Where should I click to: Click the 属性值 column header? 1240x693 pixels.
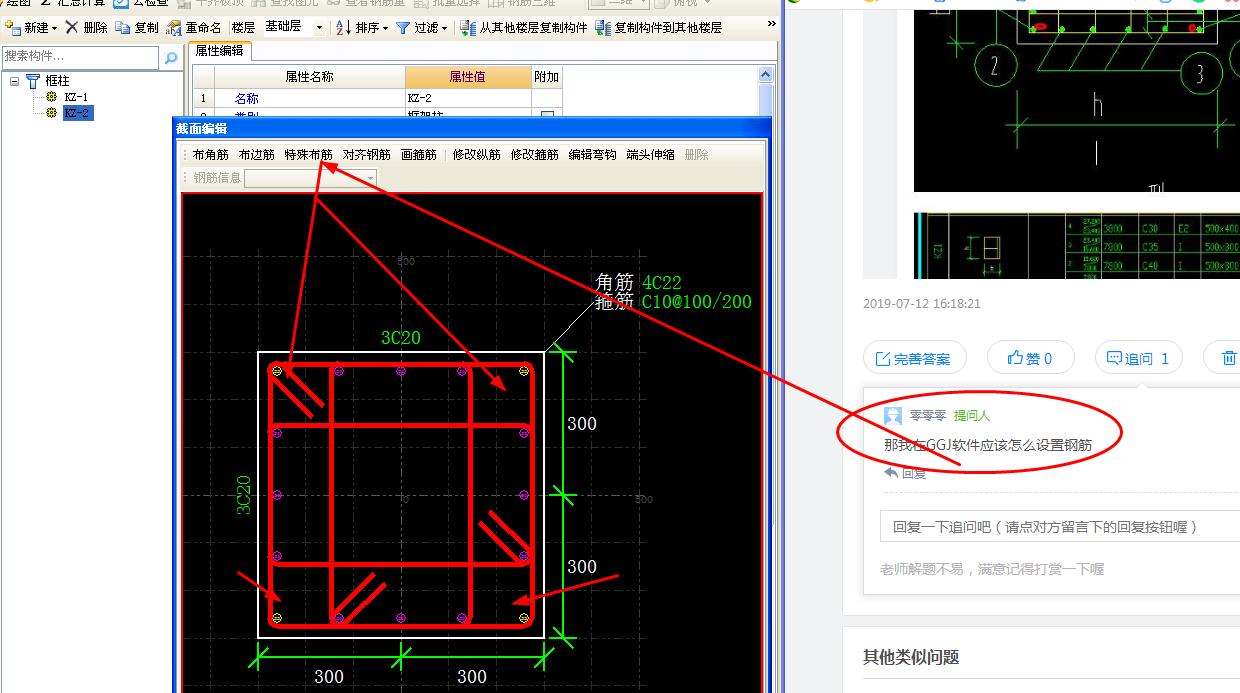click(467, 77)
